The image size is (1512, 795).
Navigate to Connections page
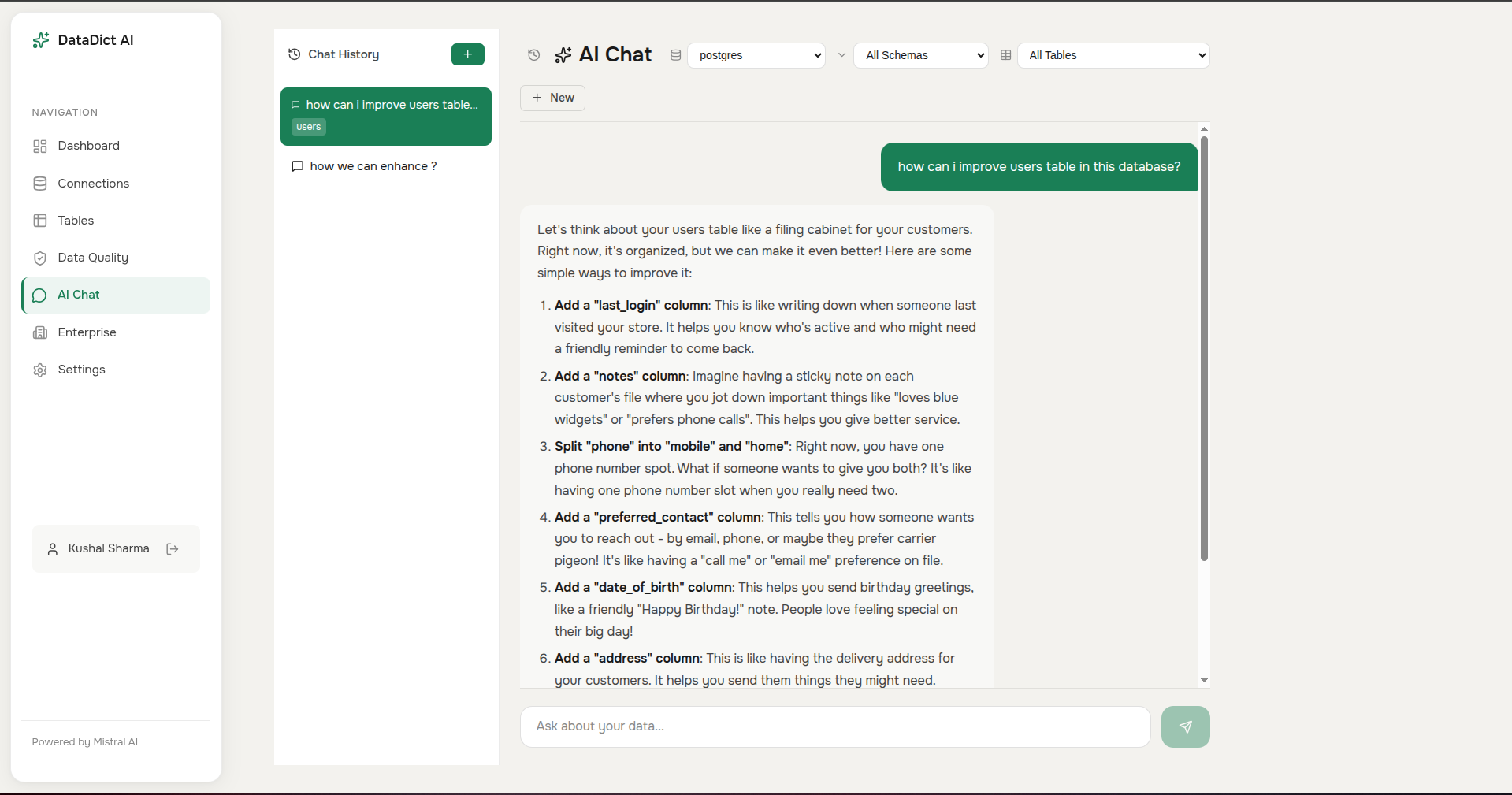[x=93, y=184]
